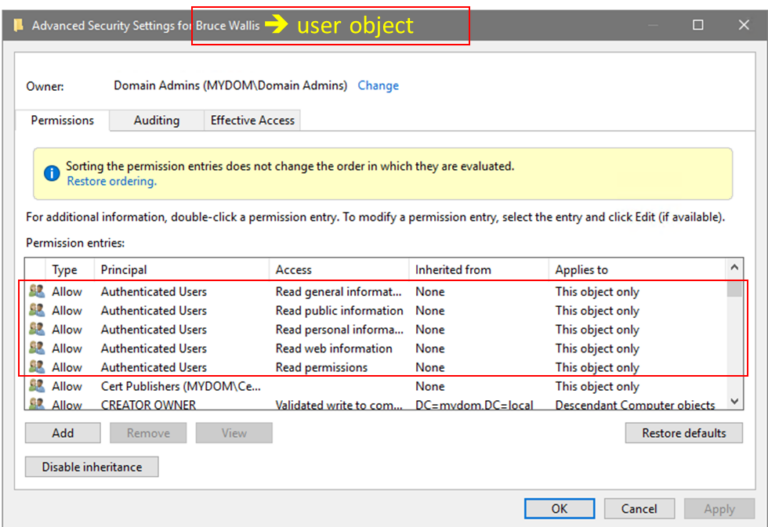The width and height of the screenshot is (768, 527).
Task: Click the folder icon in the title bar
Action: [18, 25]
